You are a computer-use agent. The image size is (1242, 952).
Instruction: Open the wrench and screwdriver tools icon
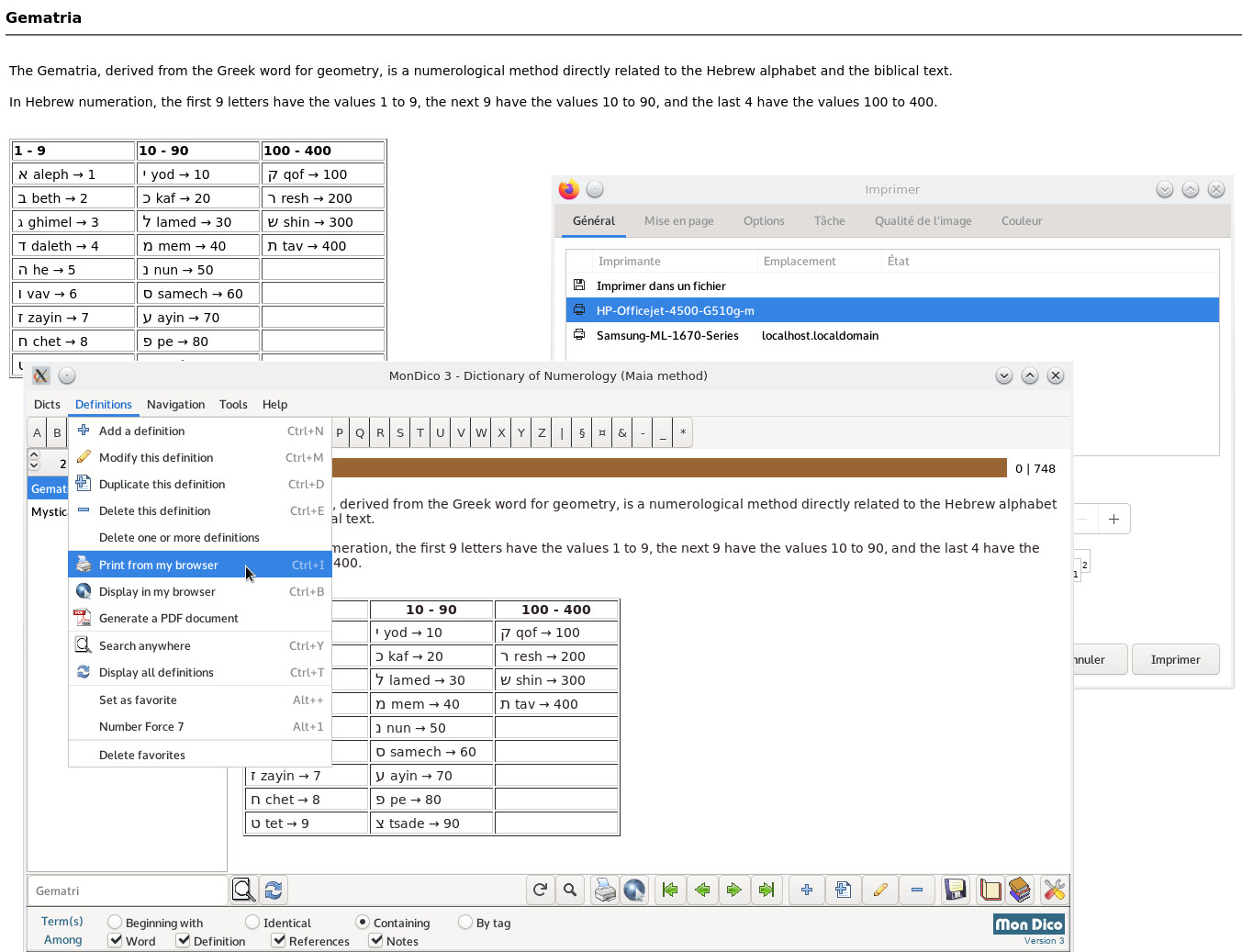coord(1055,890)
